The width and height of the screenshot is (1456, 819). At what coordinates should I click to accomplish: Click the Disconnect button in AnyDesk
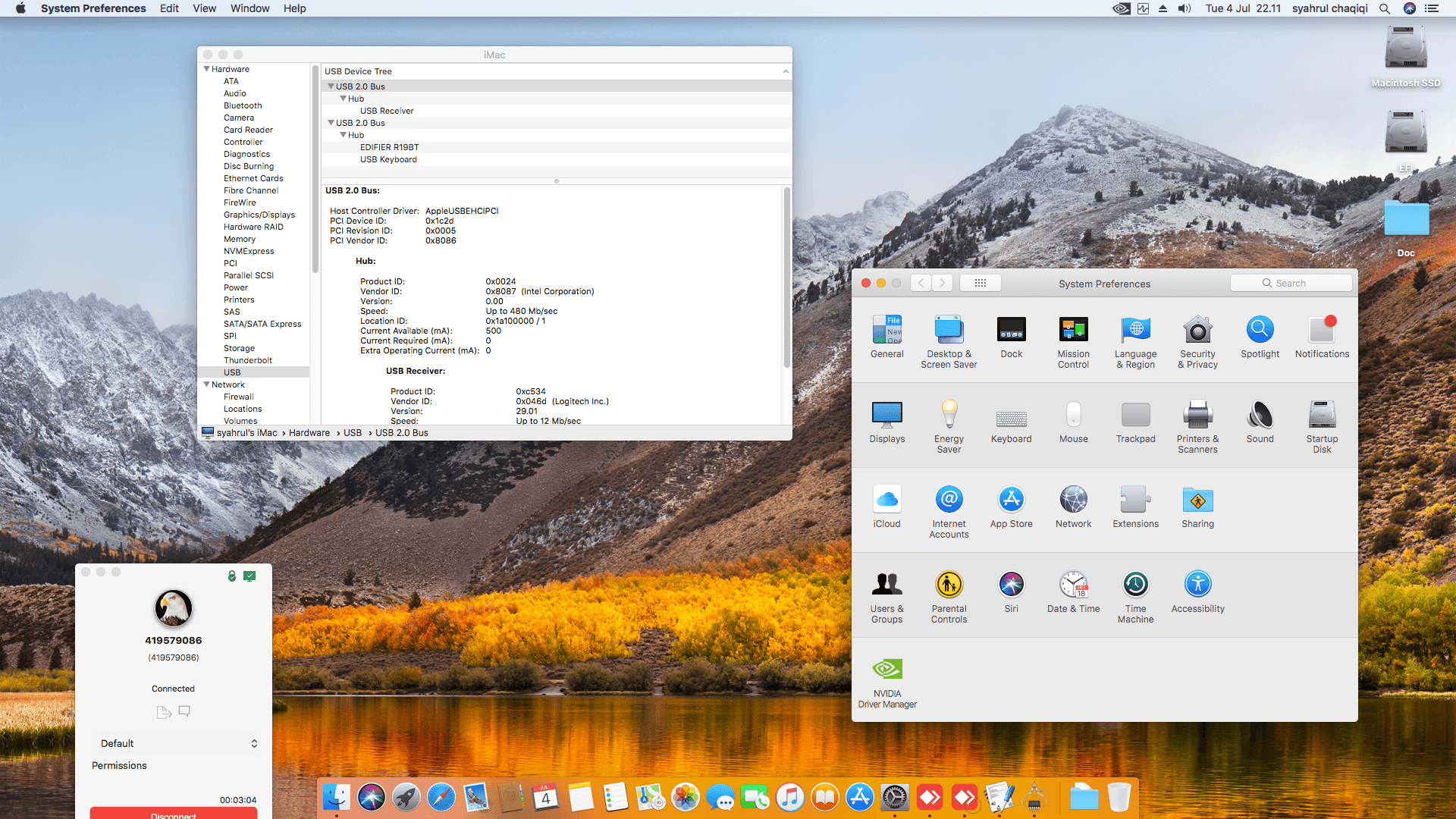click(x=173, y=814)
